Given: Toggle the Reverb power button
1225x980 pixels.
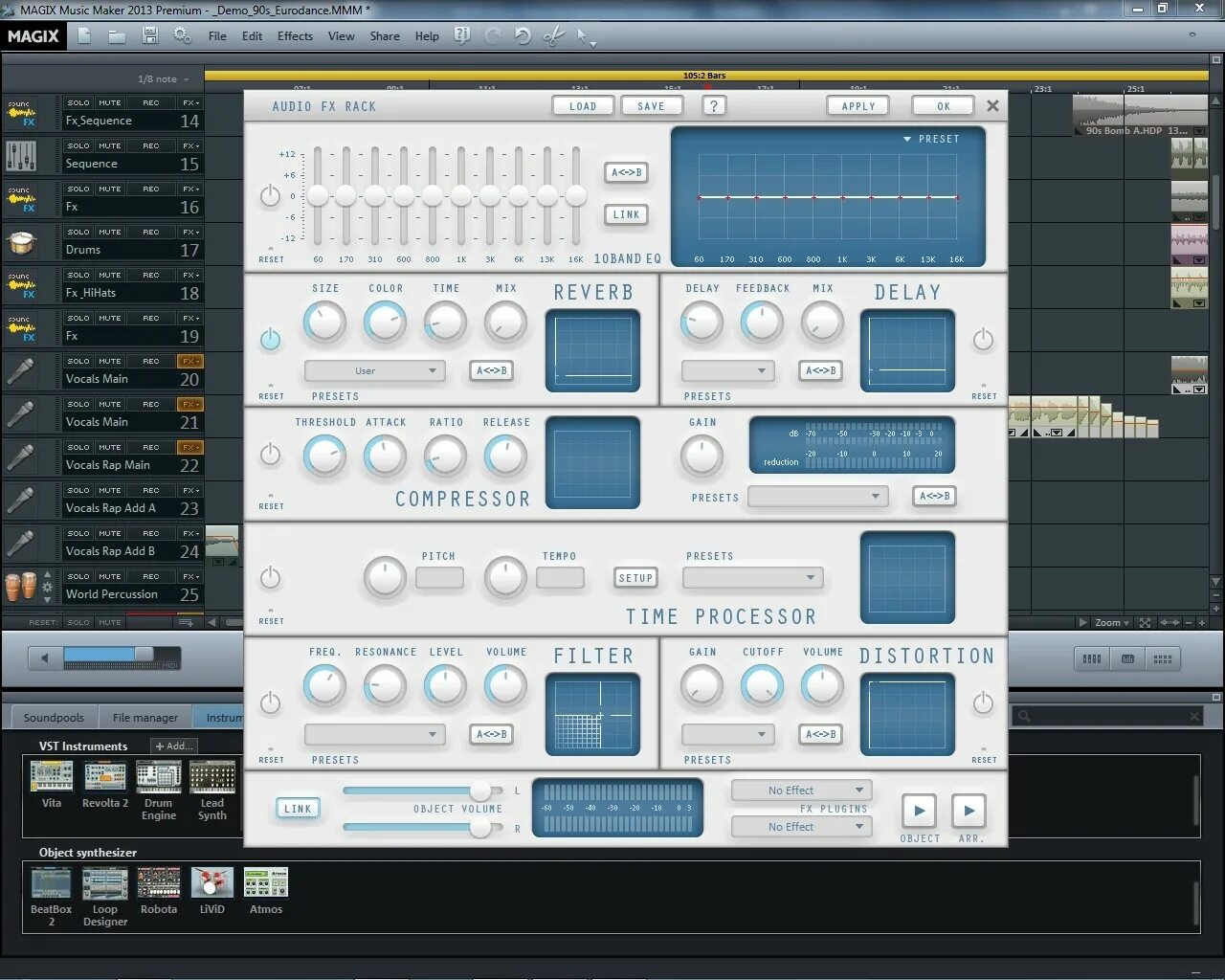Looking at the screenshot, I should point(271,340).
